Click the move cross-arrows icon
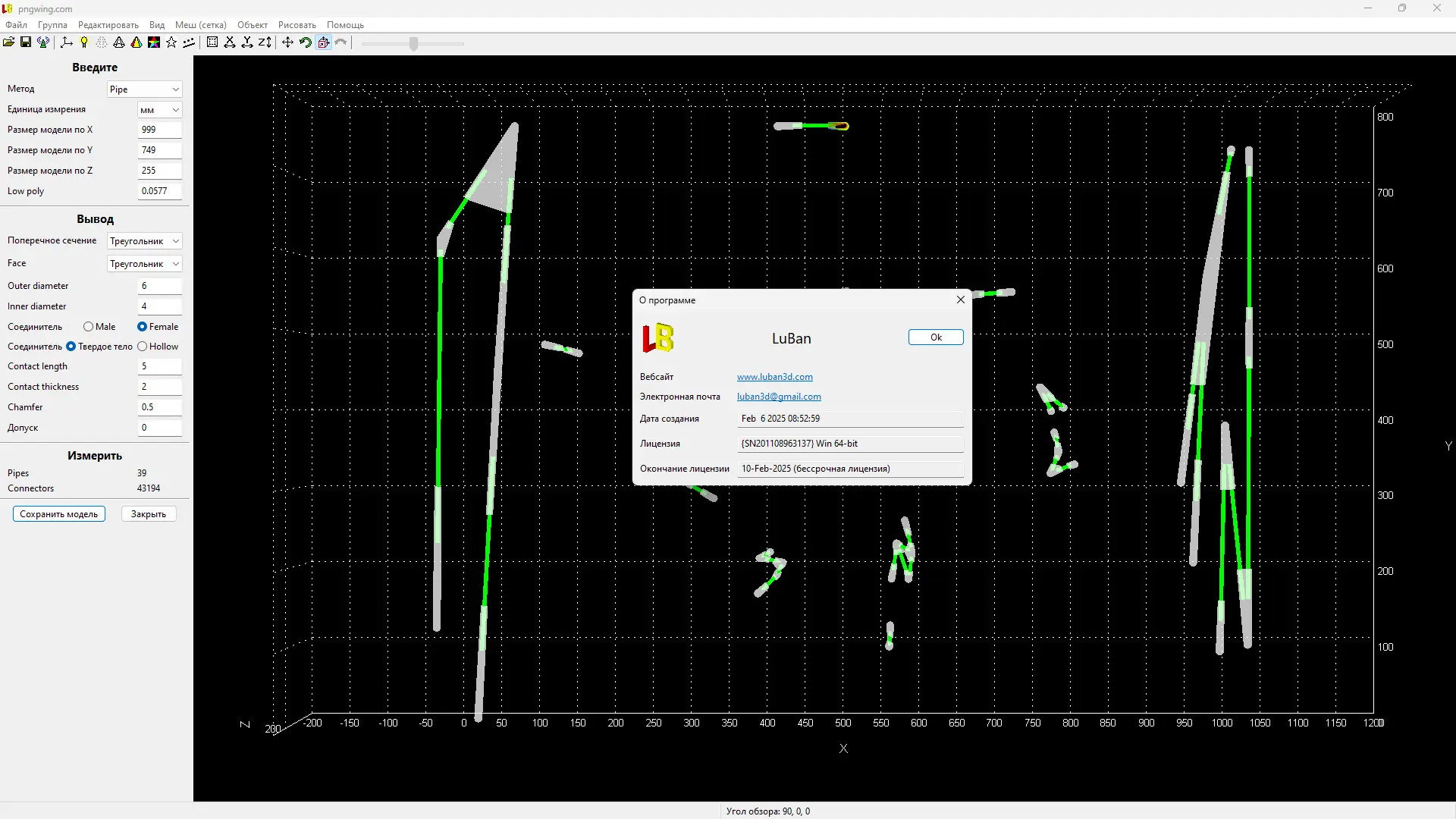This screenshot has width=1456, height=819. click(287, 42)
